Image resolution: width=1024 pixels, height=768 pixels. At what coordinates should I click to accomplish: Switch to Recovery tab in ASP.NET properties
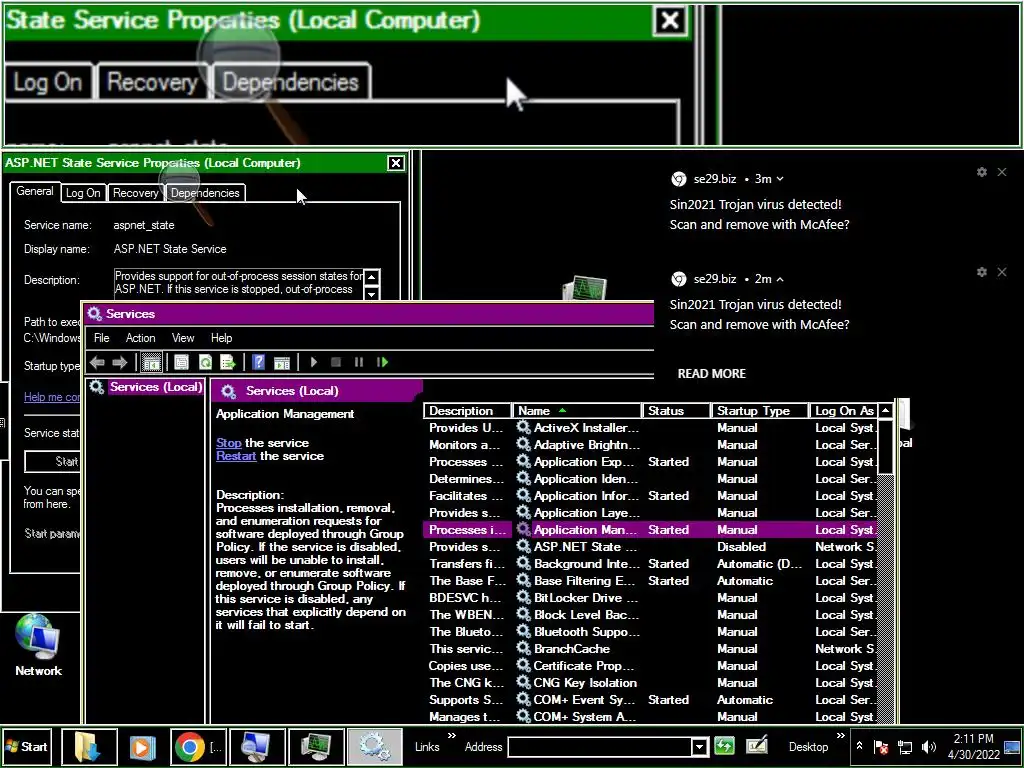coord(136,193)
